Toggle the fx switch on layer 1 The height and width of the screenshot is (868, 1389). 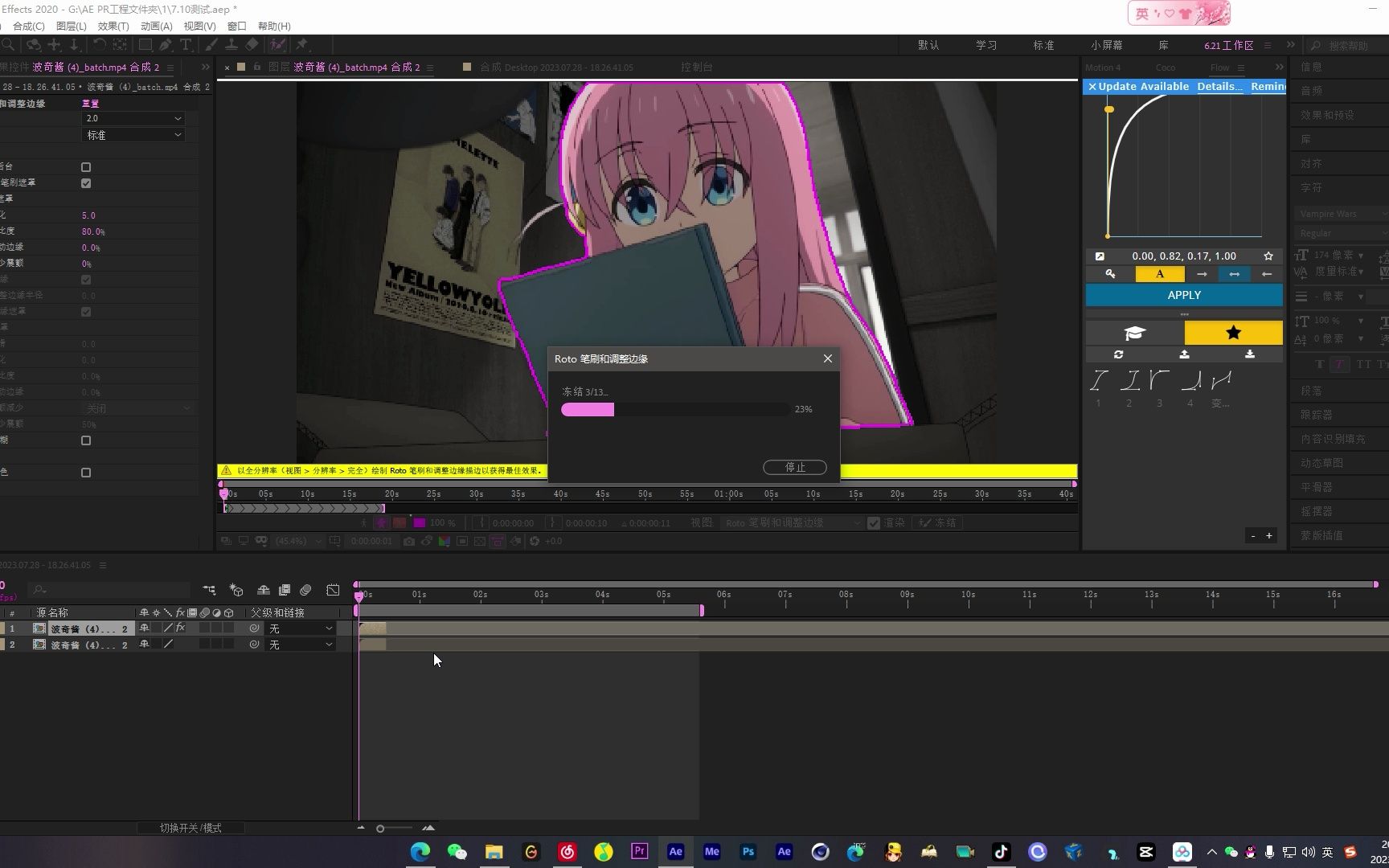tap(181, 628)
